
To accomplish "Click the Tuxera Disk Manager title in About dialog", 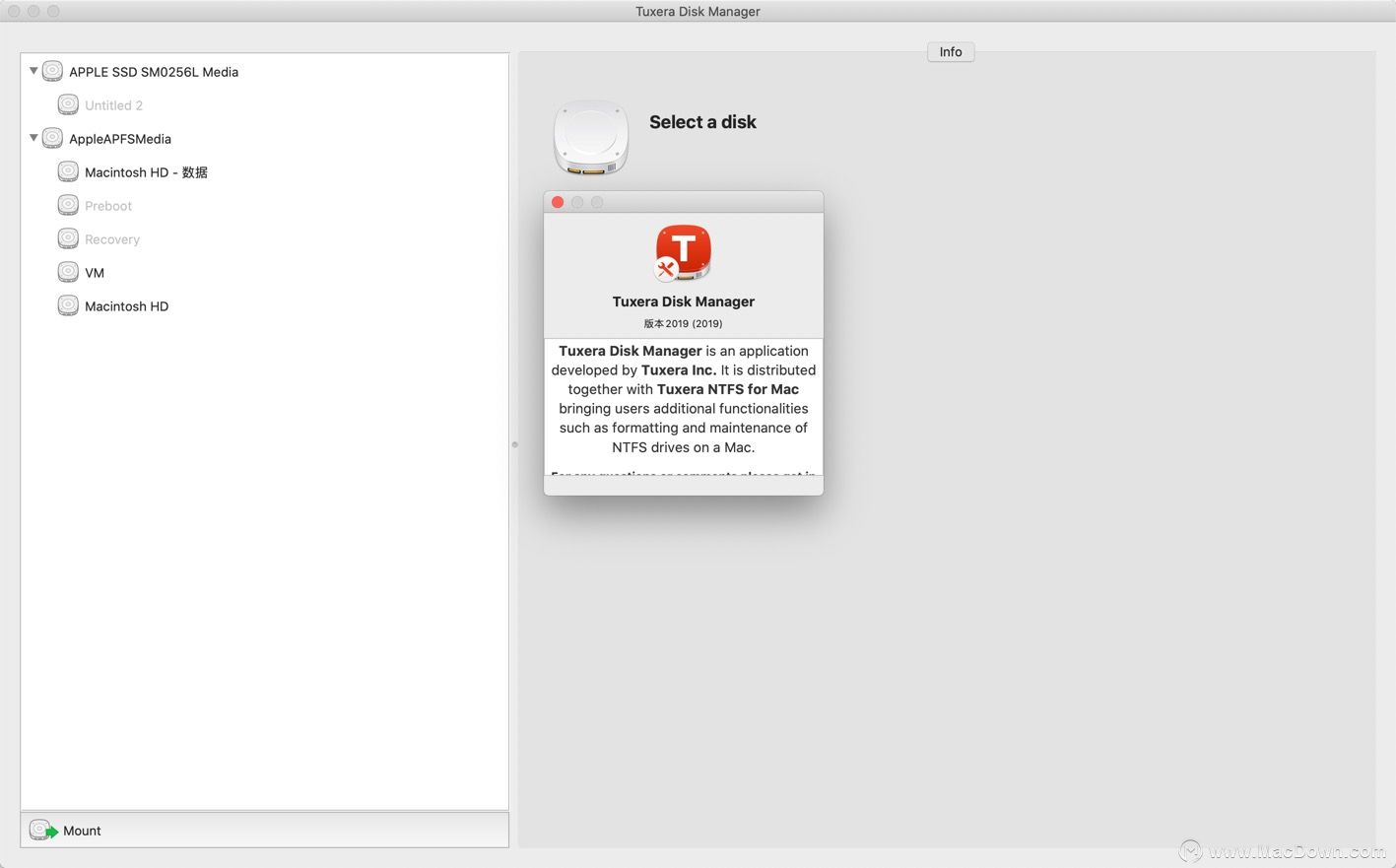I will tap(684, 301).
